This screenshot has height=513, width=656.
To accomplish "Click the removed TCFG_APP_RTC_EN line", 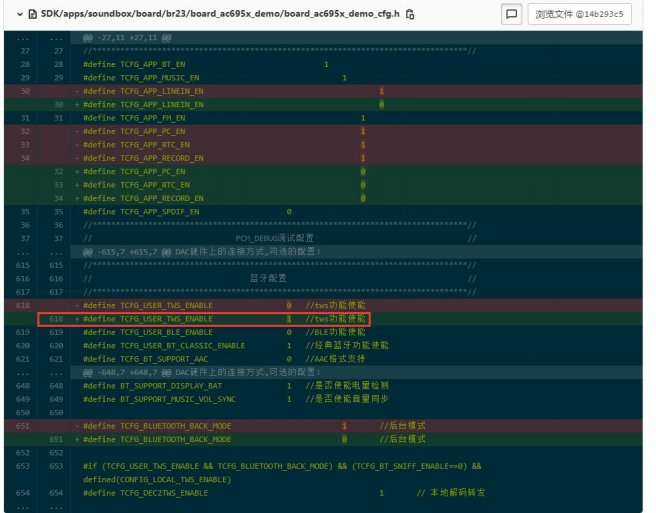I will (x=356, y=145).
